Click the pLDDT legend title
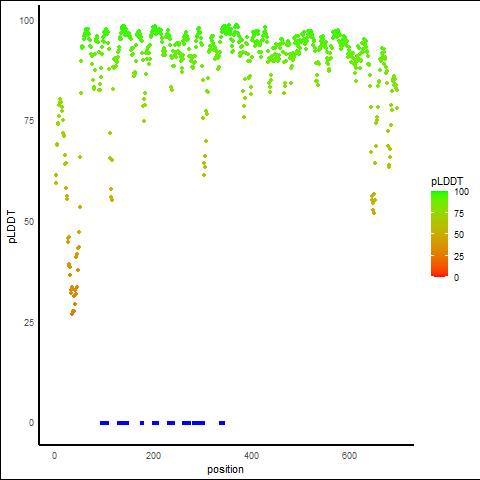Screen dimensions: 480x480 [x=447, y=182]
